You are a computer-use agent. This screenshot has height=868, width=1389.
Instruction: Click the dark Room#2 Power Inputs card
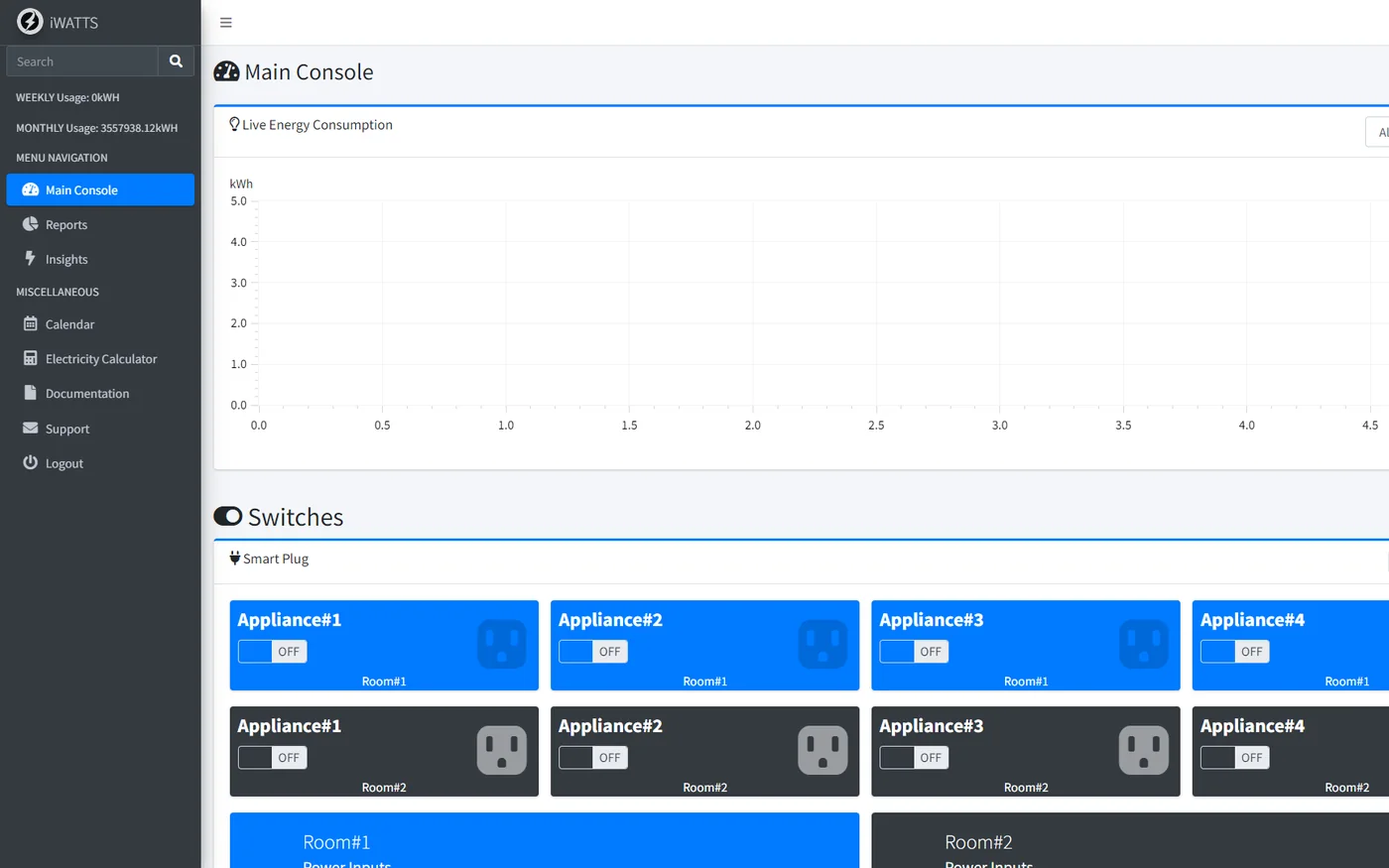[1130, 840]
